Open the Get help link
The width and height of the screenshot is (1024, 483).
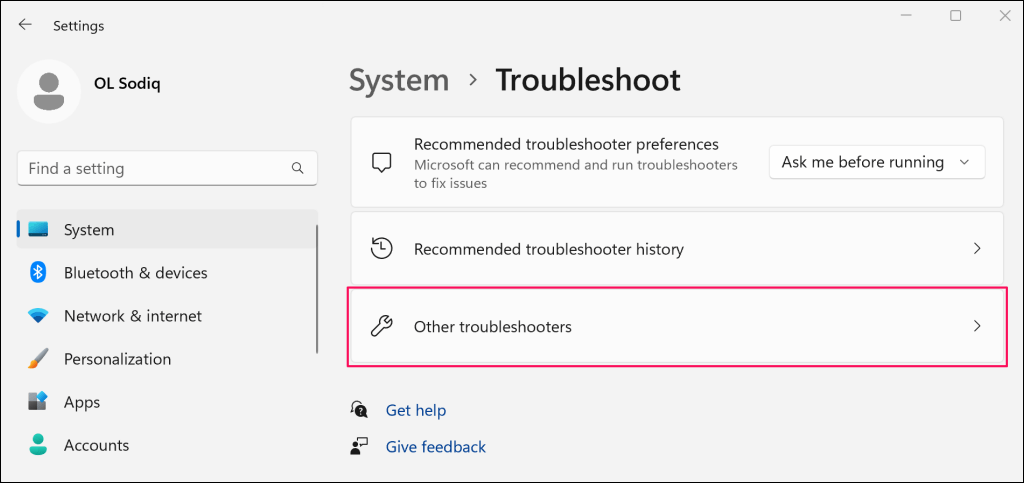click(416, 410)
